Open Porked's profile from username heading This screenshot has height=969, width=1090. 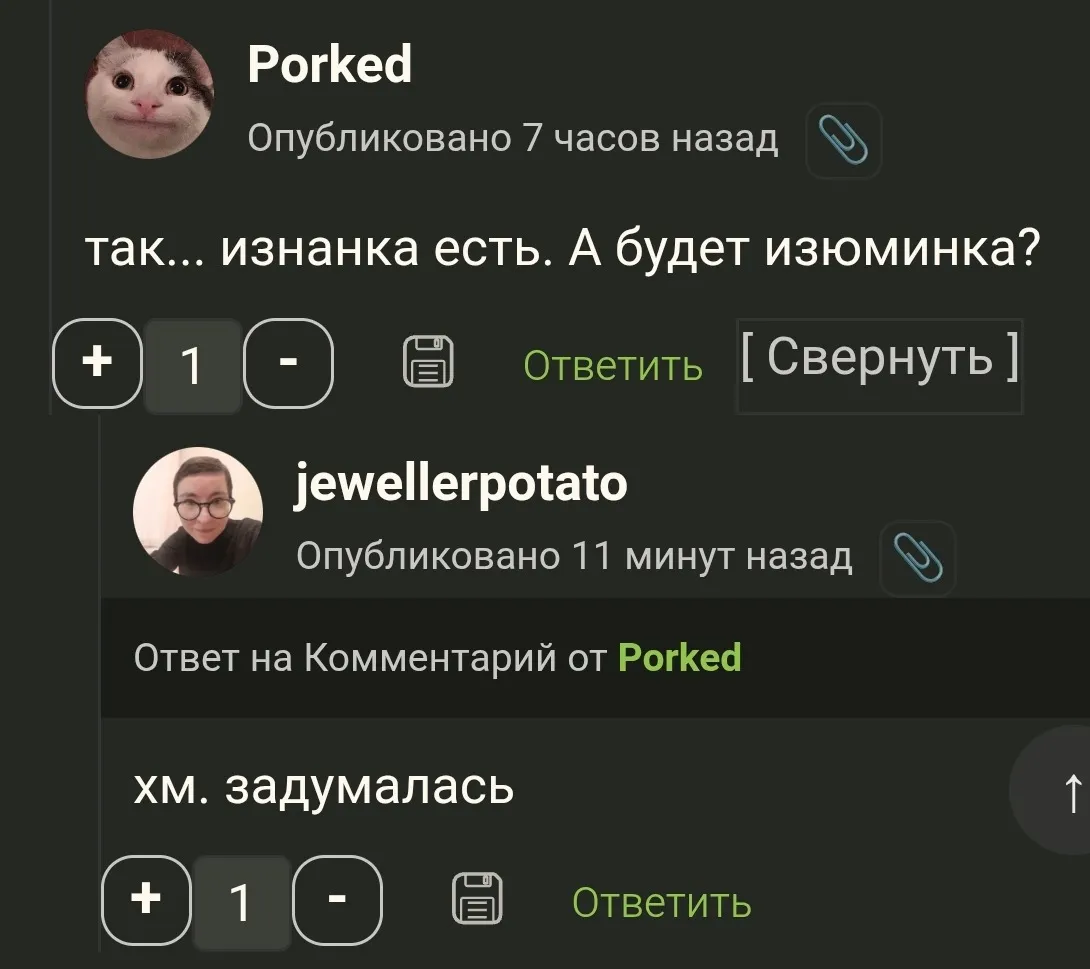pyautogui.click(x=330, y=65)
